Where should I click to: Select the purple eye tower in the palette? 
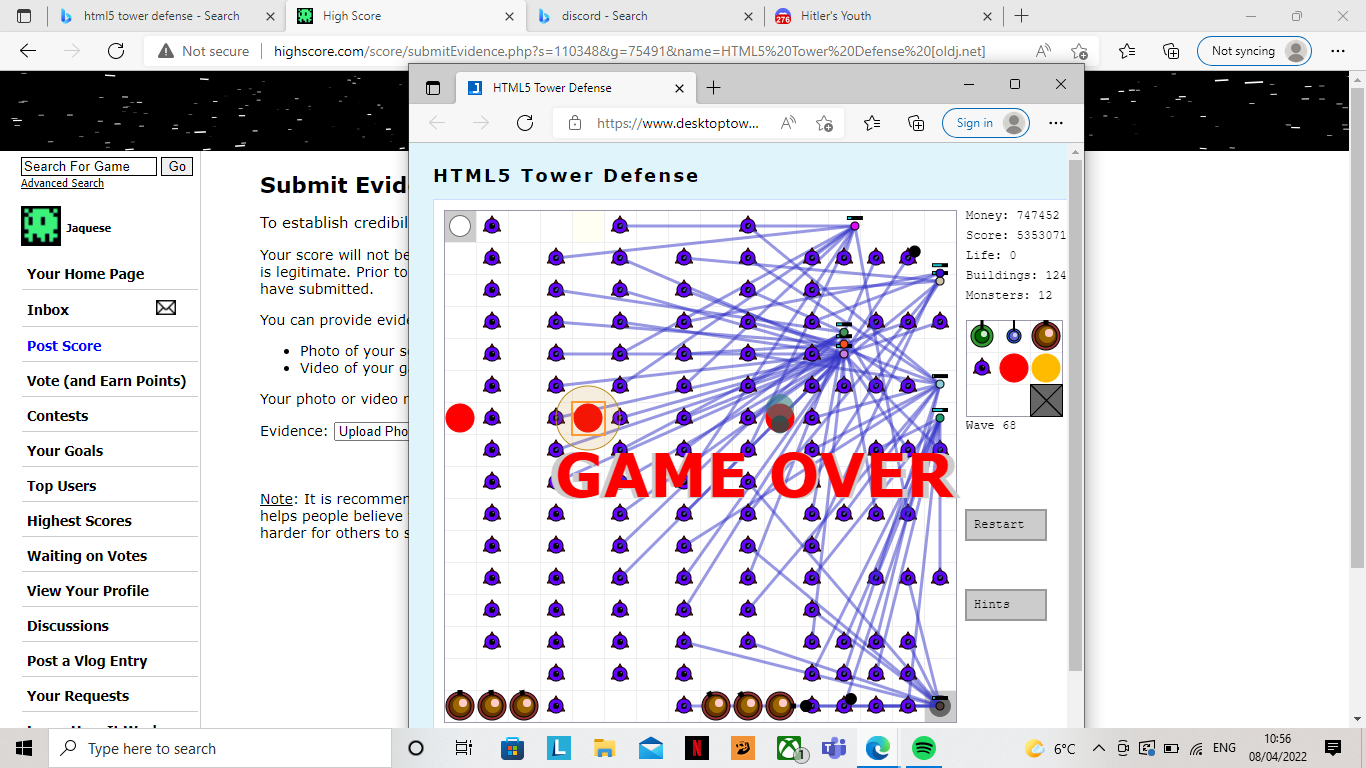[x=981, y=368]
